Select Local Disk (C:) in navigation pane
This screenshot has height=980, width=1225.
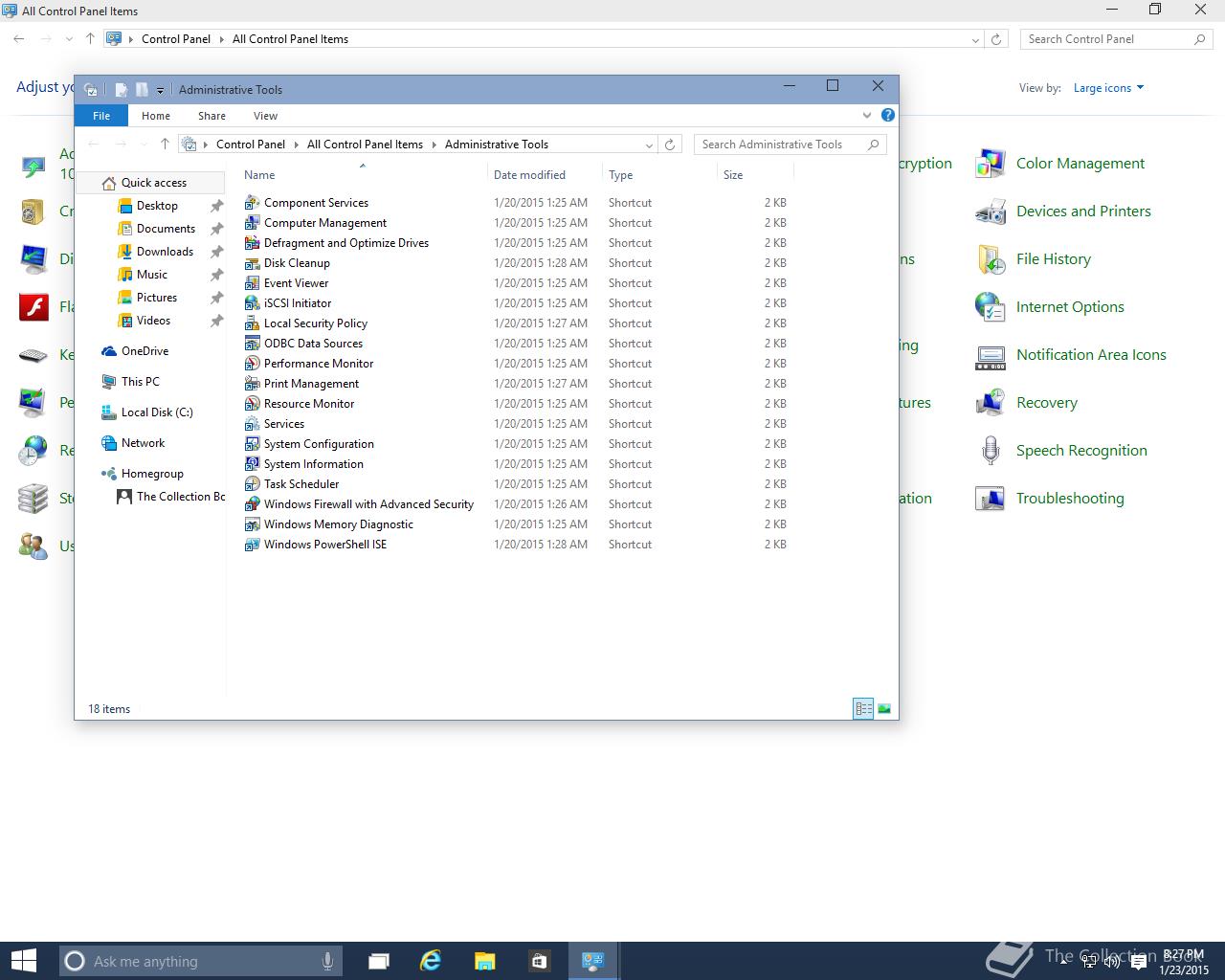click(x=157, y=412)
